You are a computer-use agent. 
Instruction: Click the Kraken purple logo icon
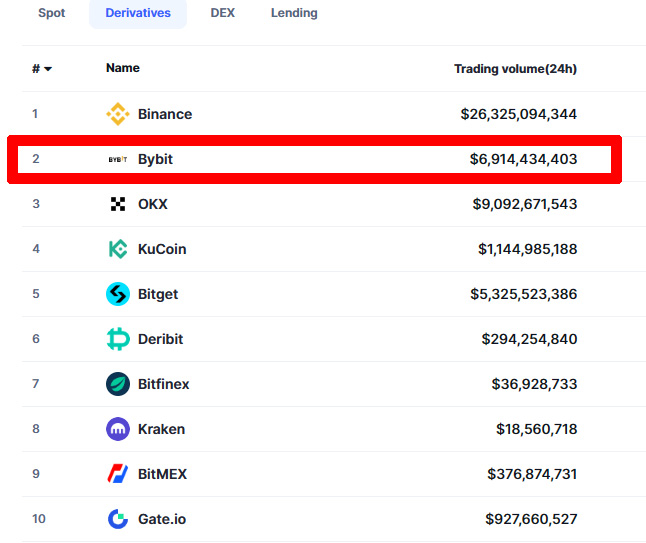pyautogui.click(x=118, y=429)
